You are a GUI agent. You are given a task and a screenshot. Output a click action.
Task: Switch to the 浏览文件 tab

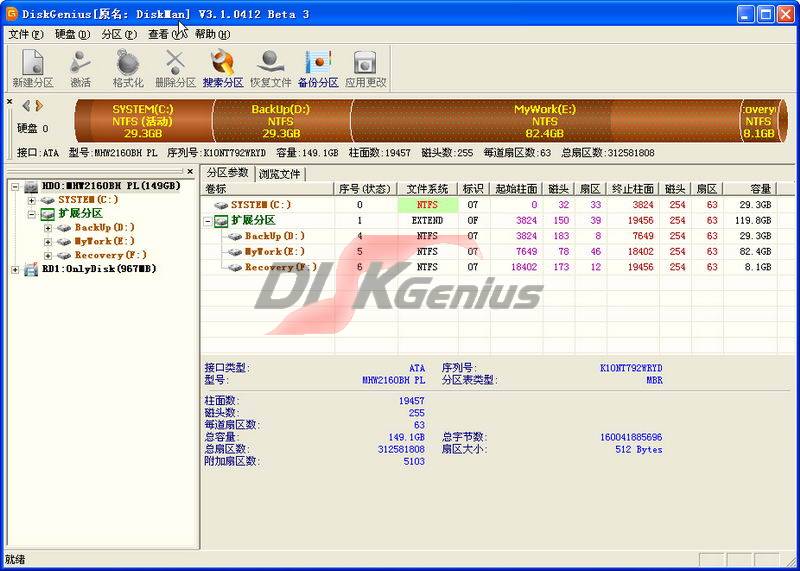280,173
